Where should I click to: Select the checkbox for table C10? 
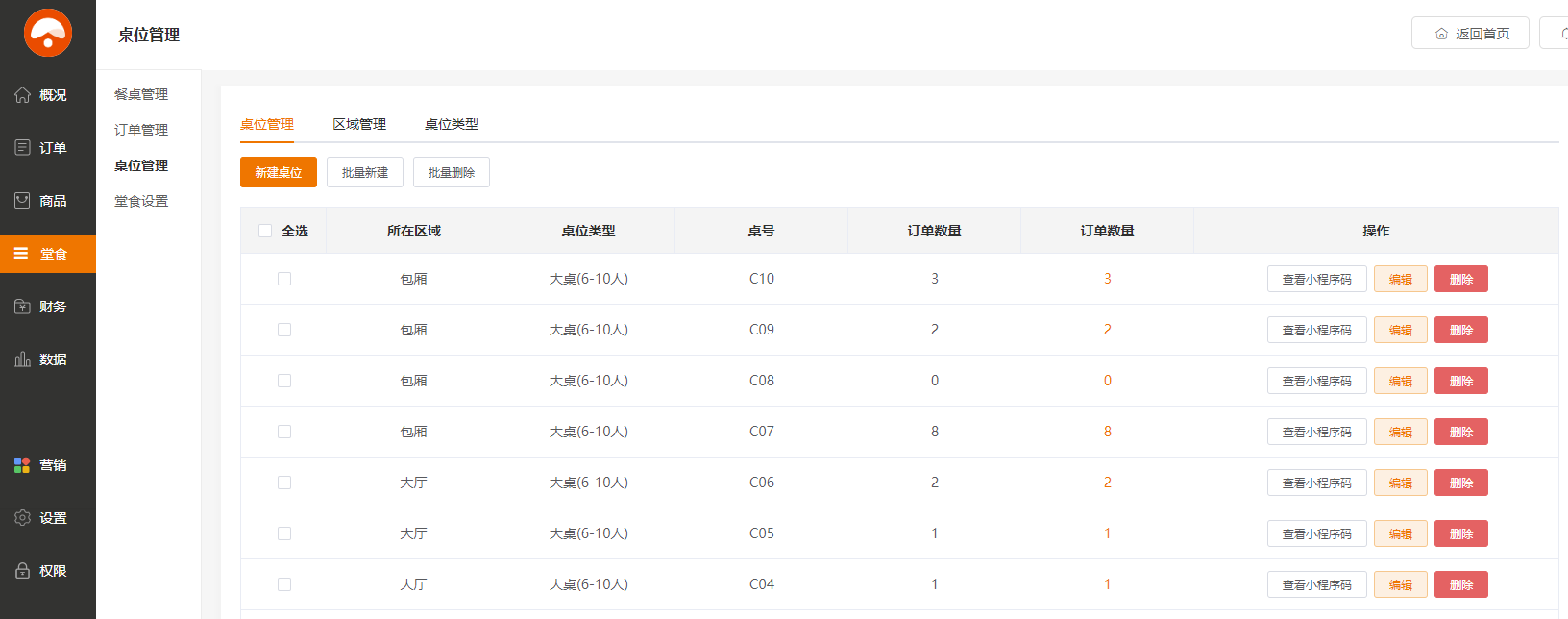[x=284, y=279]
